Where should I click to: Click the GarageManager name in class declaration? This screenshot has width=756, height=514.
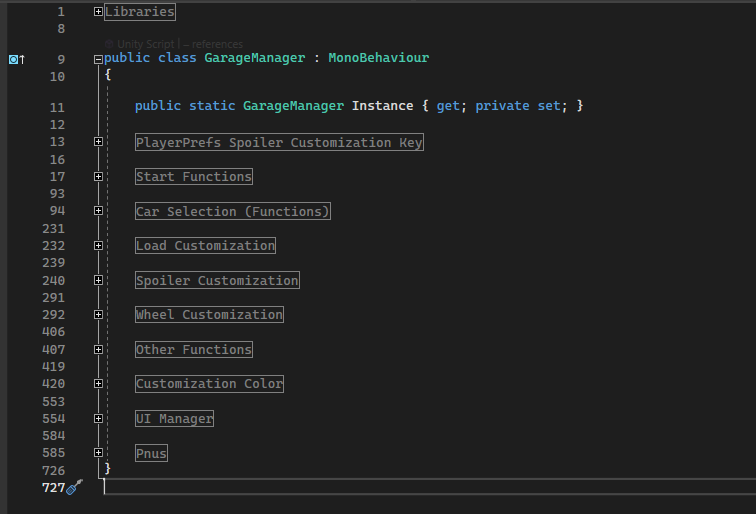click(x=254, y=58)
